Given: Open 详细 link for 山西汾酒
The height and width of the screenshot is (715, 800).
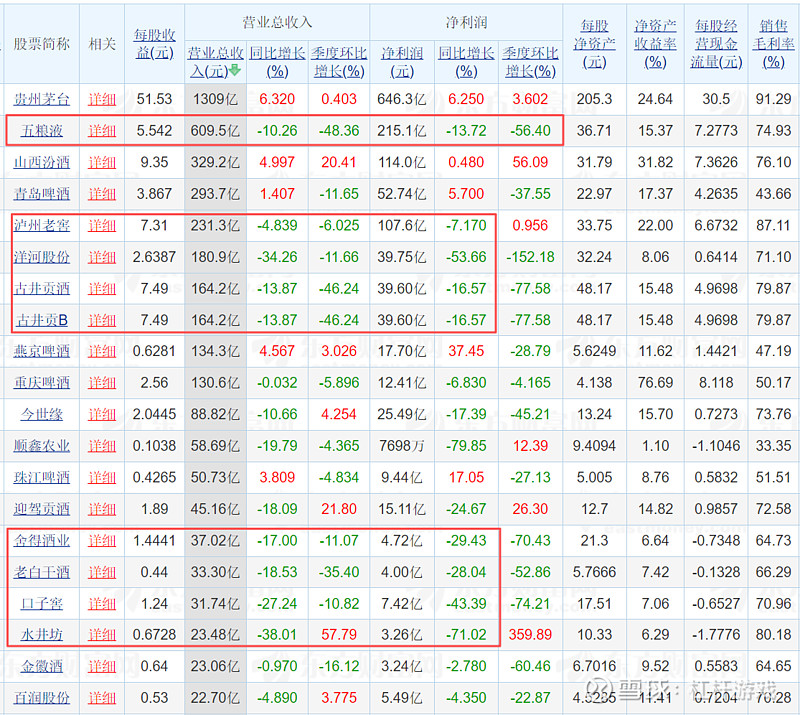Looking at the screenshot, I should pyautogui.click(x=102, y=162).
